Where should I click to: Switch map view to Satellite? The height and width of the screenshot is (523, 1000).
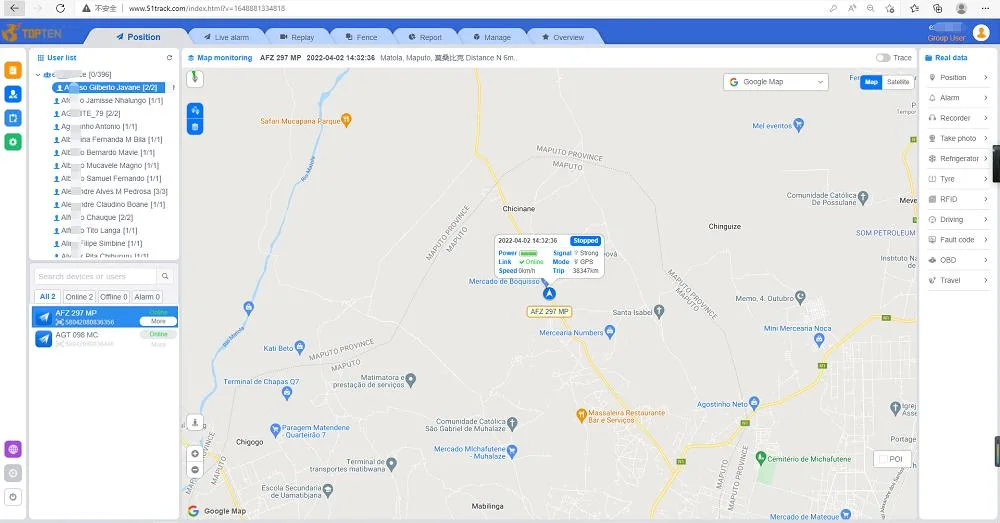(x=898, y=82)
